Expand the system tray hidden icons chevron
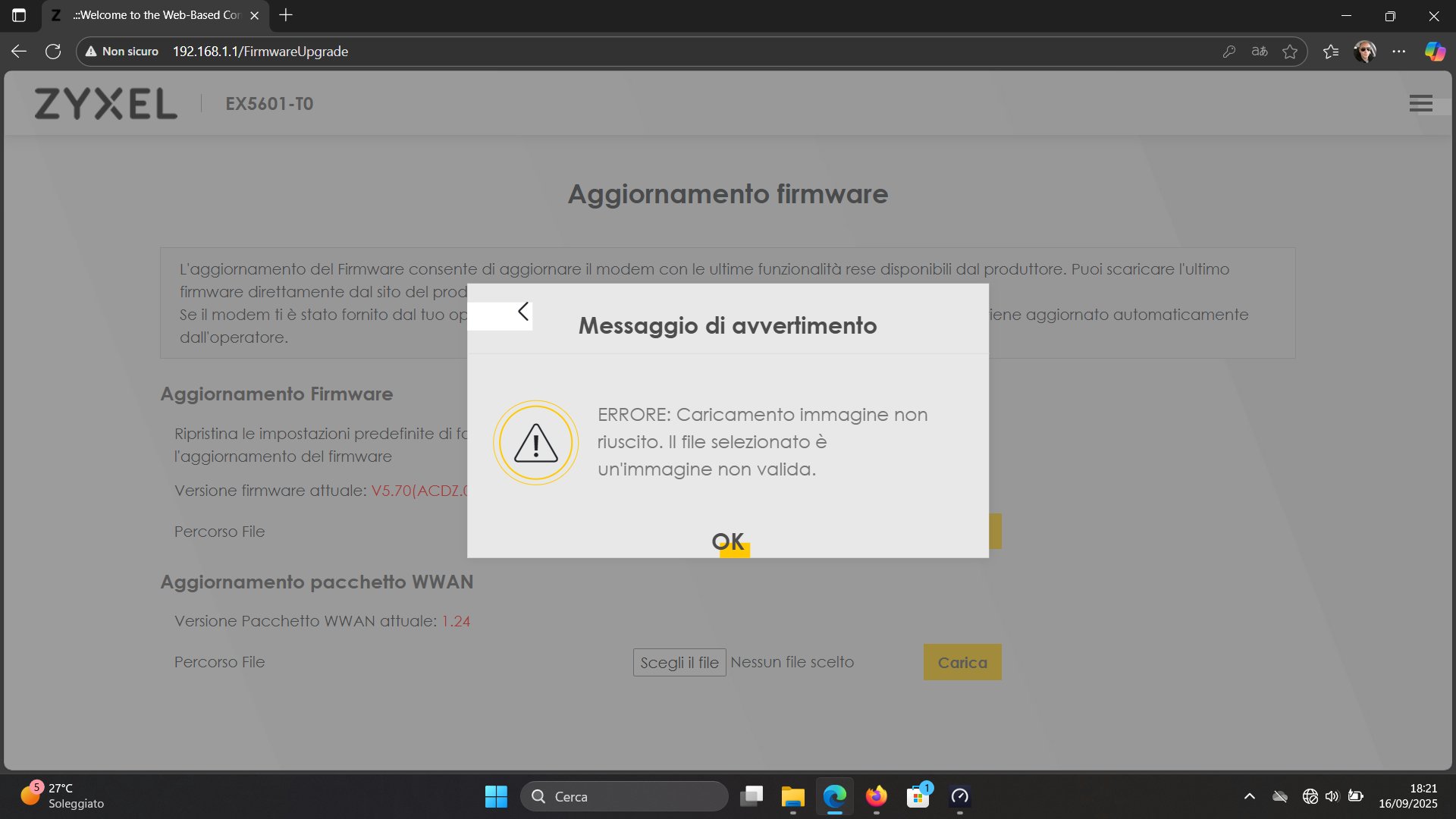Viewport: 1456px width, 819px height. (1250, 796)
